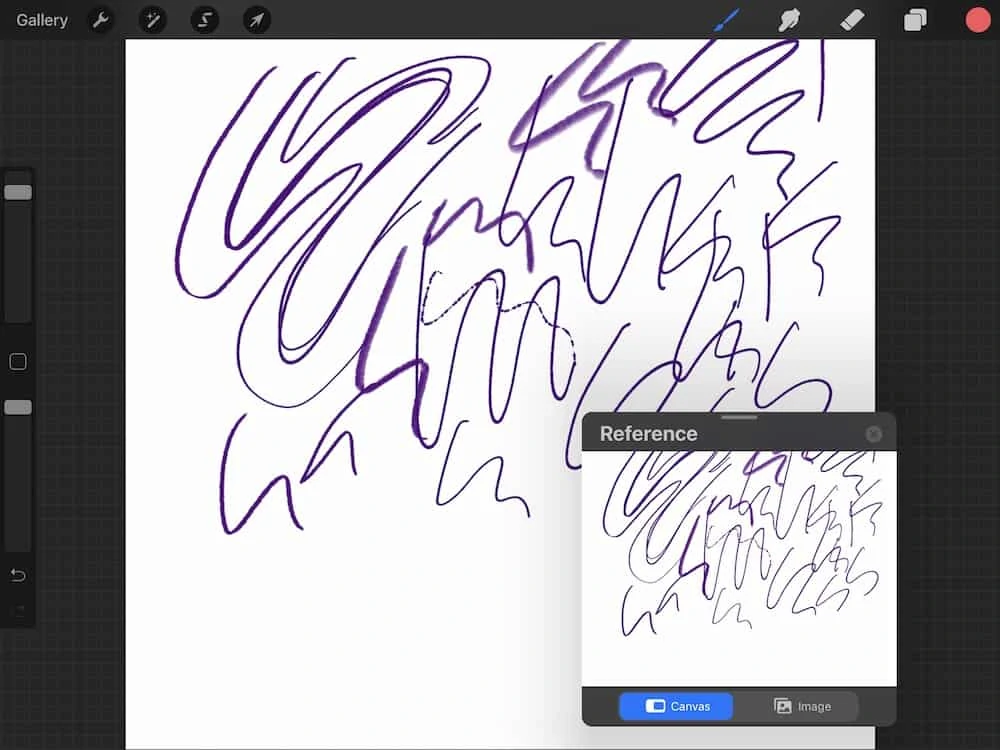Activate the Selection tool
This screenshot has height=750, width=1000.
point(205,20)
